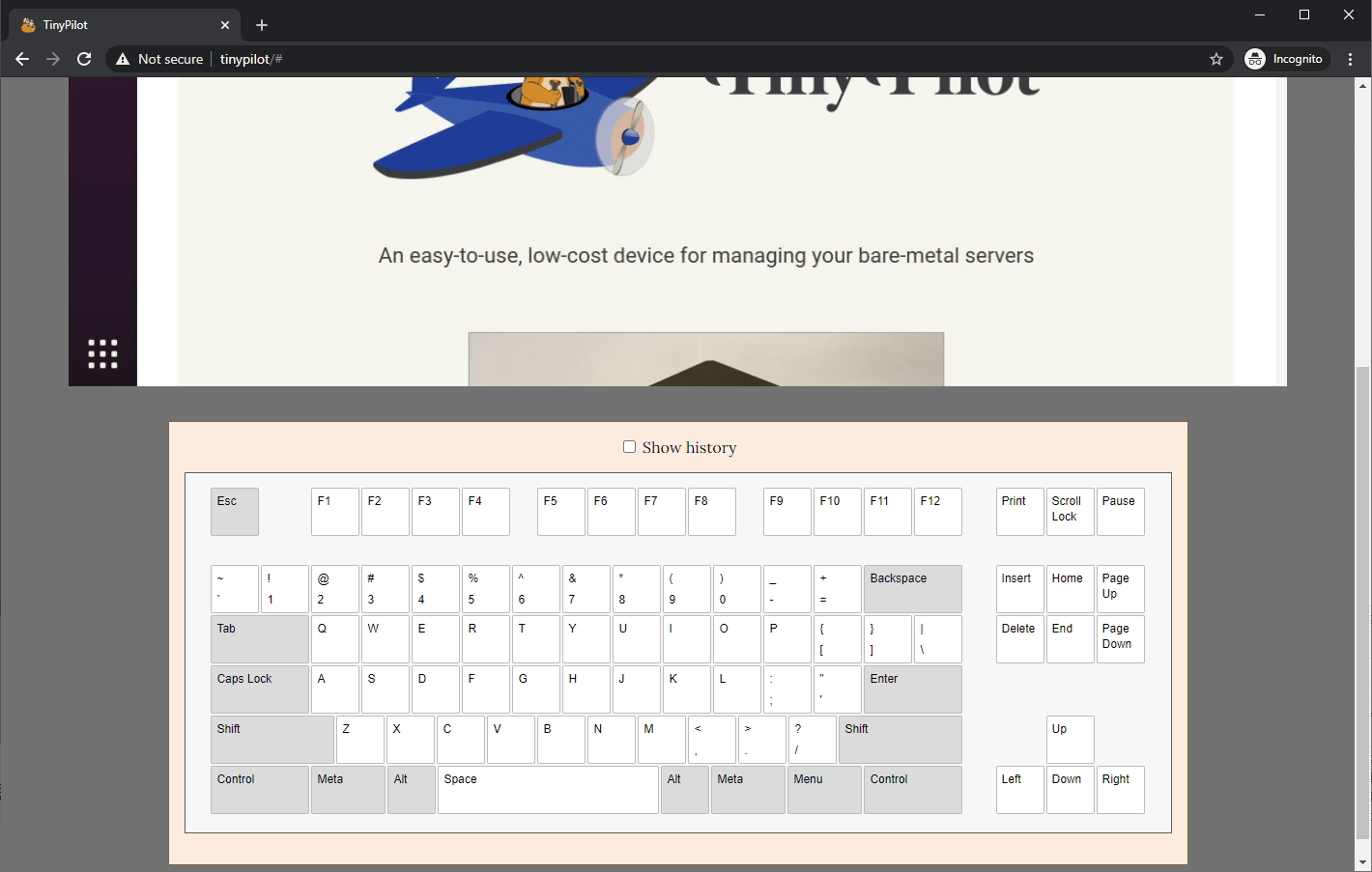Click the 2 and @ key
This screenshot has width=1372, height=872.
coord(335,589)
